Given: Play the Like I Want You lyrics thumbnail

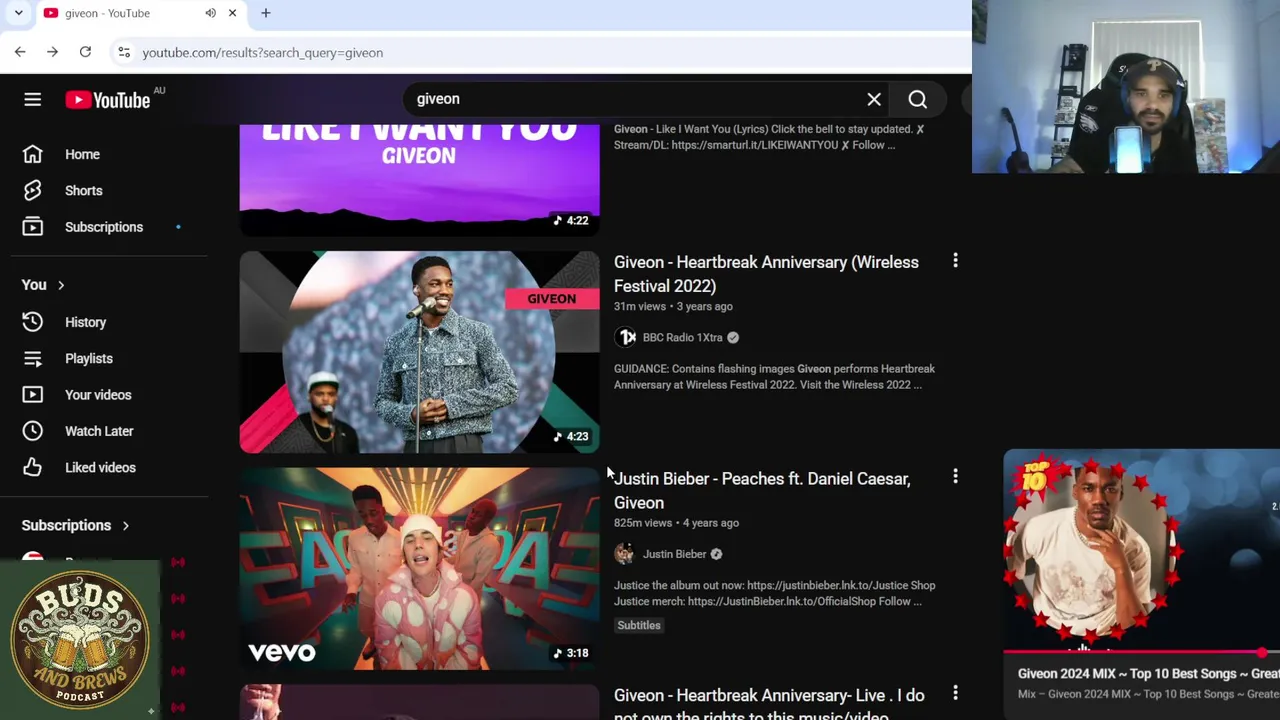Looking at the screenshot, I should [x=419, y=178].
